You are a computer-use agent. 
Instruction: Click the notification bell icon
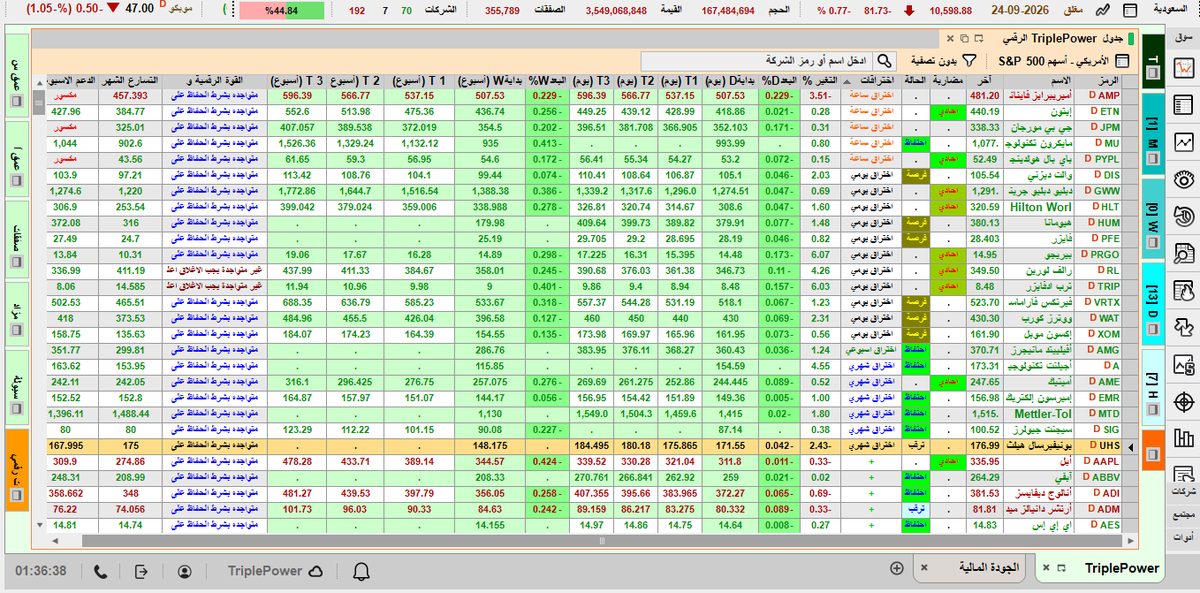point(361,571)
